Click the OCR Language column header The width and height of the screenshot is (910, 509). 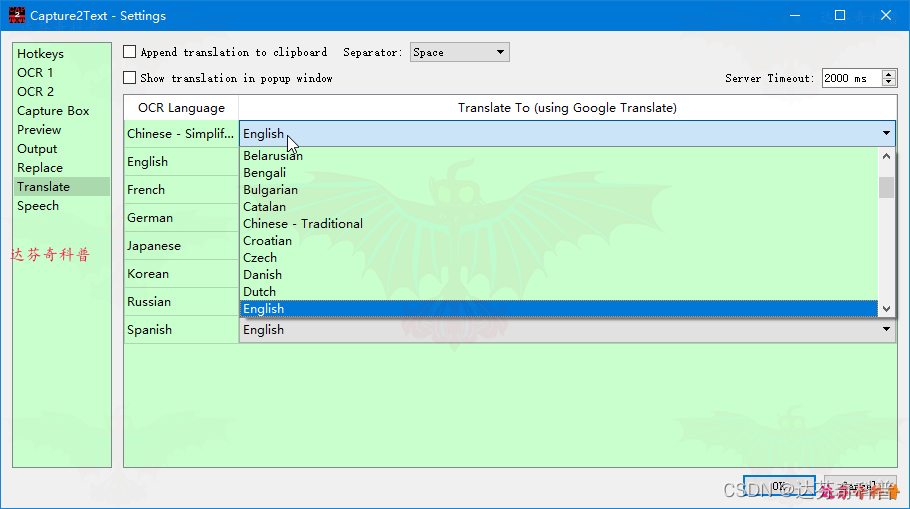(181, 108)
